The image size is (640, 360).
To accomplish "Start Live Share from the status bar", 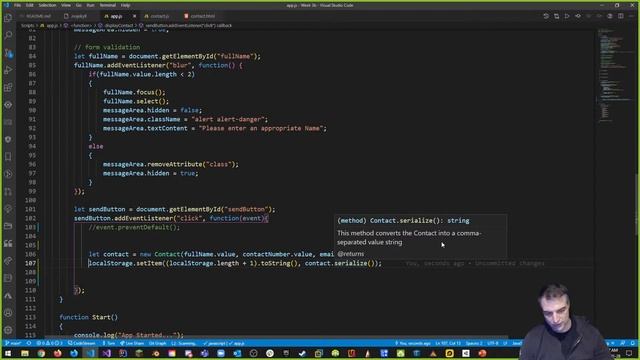I will click(132, 343).
